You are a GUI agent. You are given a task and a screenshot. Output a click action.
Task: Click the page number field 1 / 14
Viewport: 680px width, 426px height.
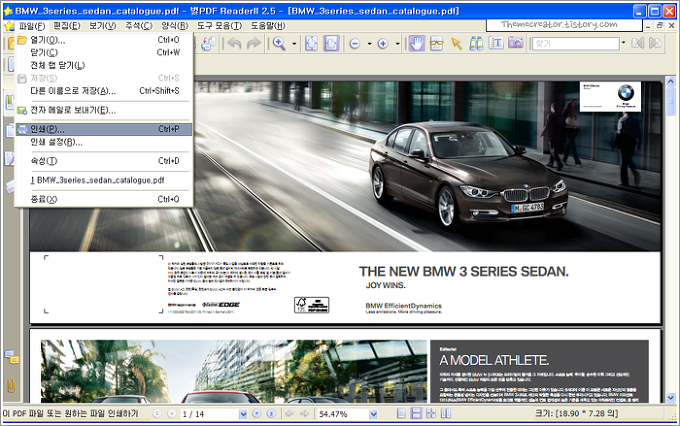click(x=209, y=414)
